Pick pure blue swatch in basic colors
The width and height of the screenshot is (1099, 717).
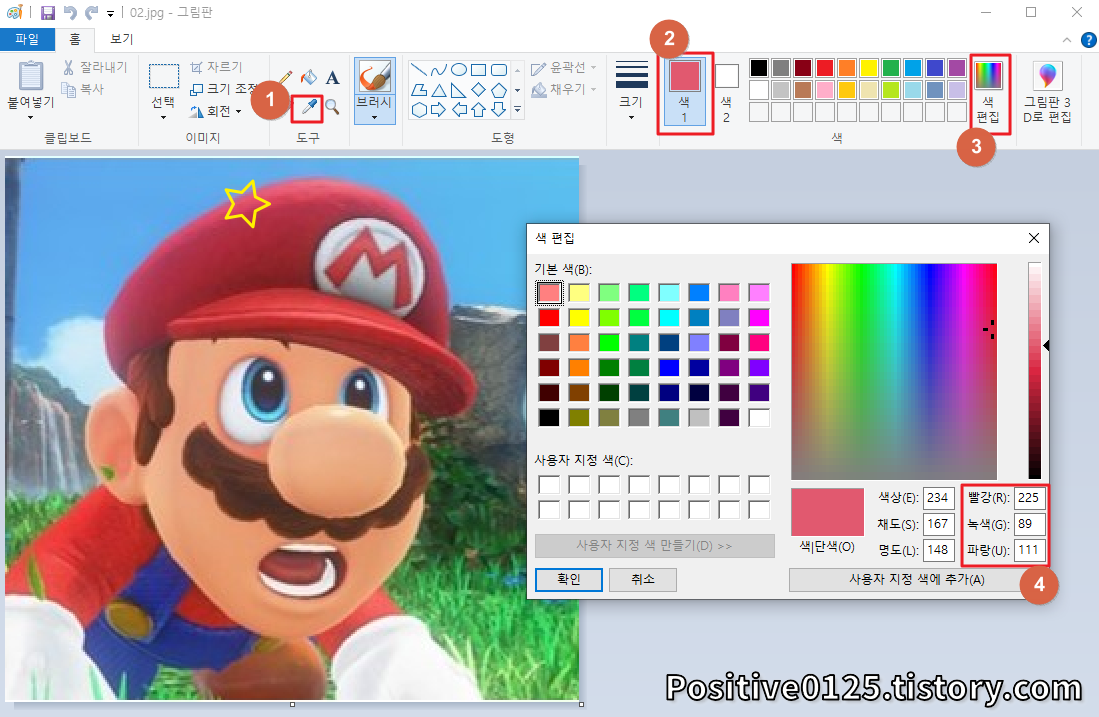(x=669, y=367)
